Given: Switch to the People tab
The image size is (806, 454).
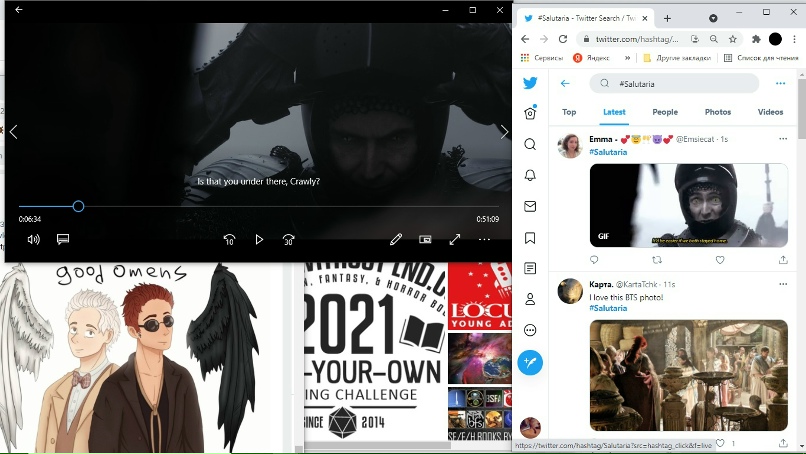Looking at the screenshot, I should (665, 112).
